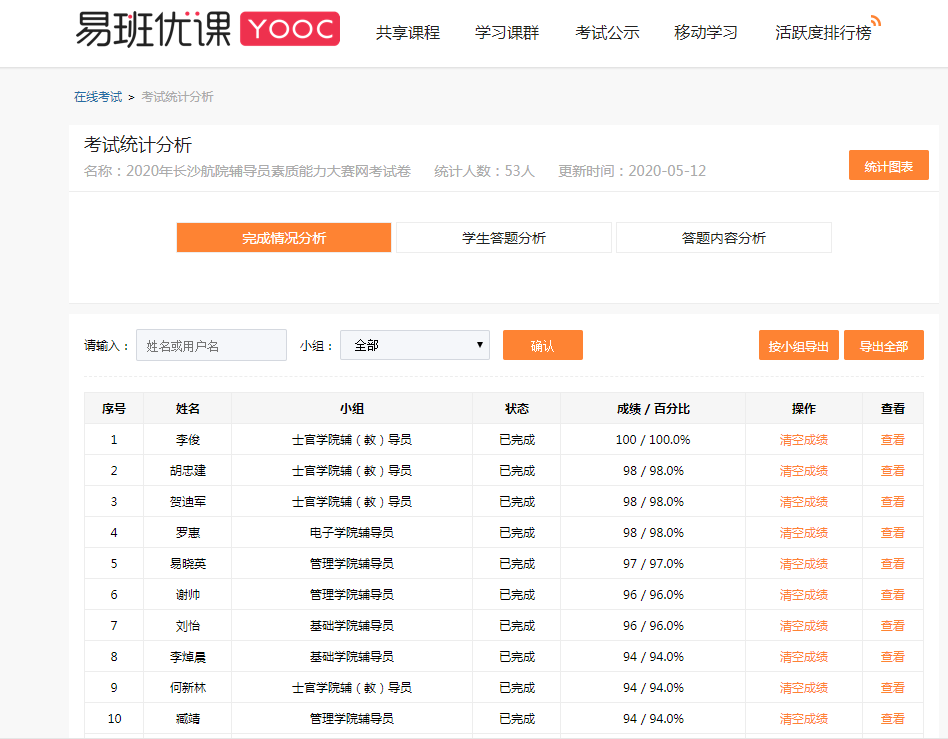Screen dimensions: 948x739
Task: Click the 按小组导出 button
Action: coord(798,346)
